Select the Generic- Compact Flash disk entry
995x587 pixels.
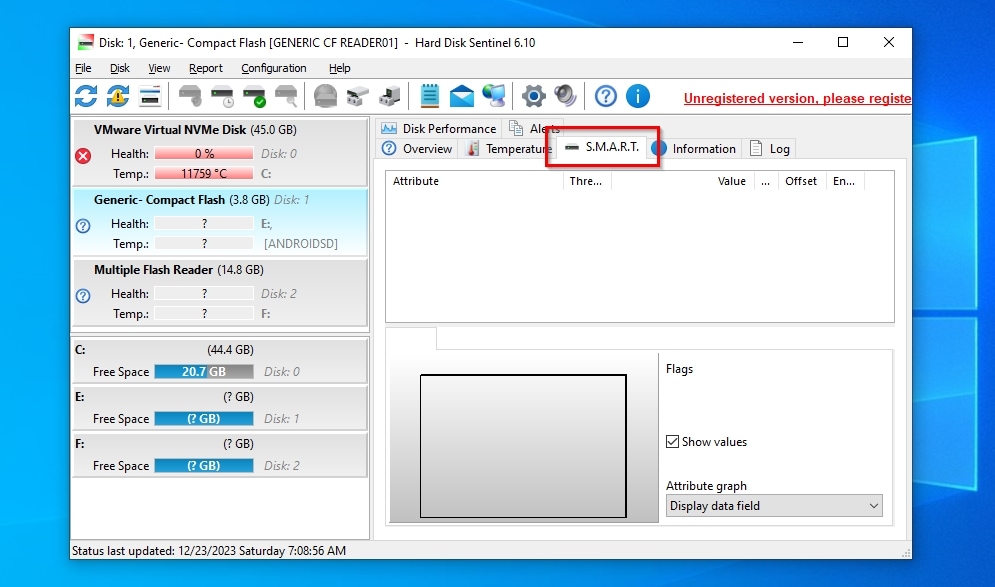click(x=220, y=223)
